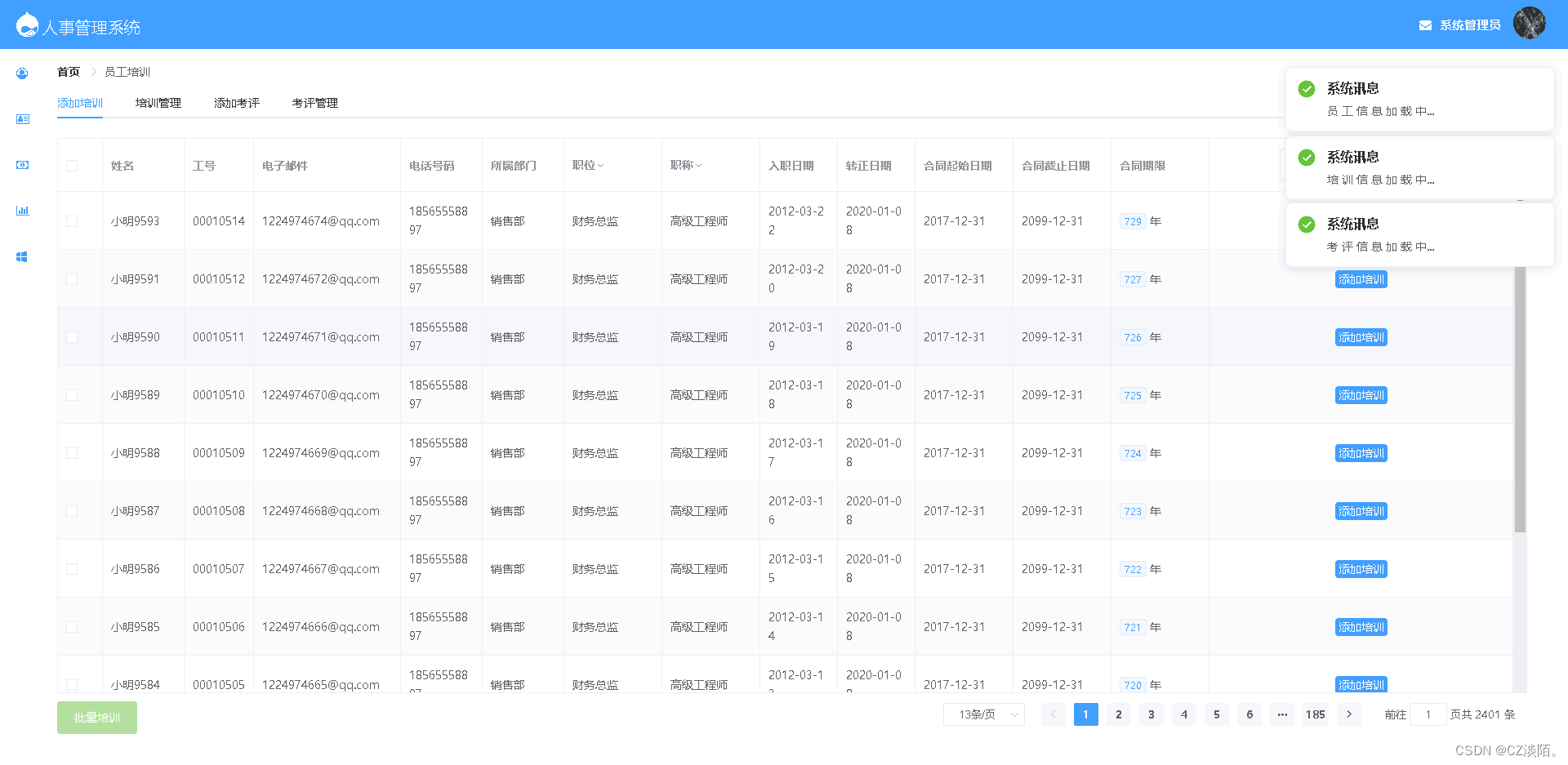Go to page 6
1568x765 pixels.
click(x=1249, y=714)
